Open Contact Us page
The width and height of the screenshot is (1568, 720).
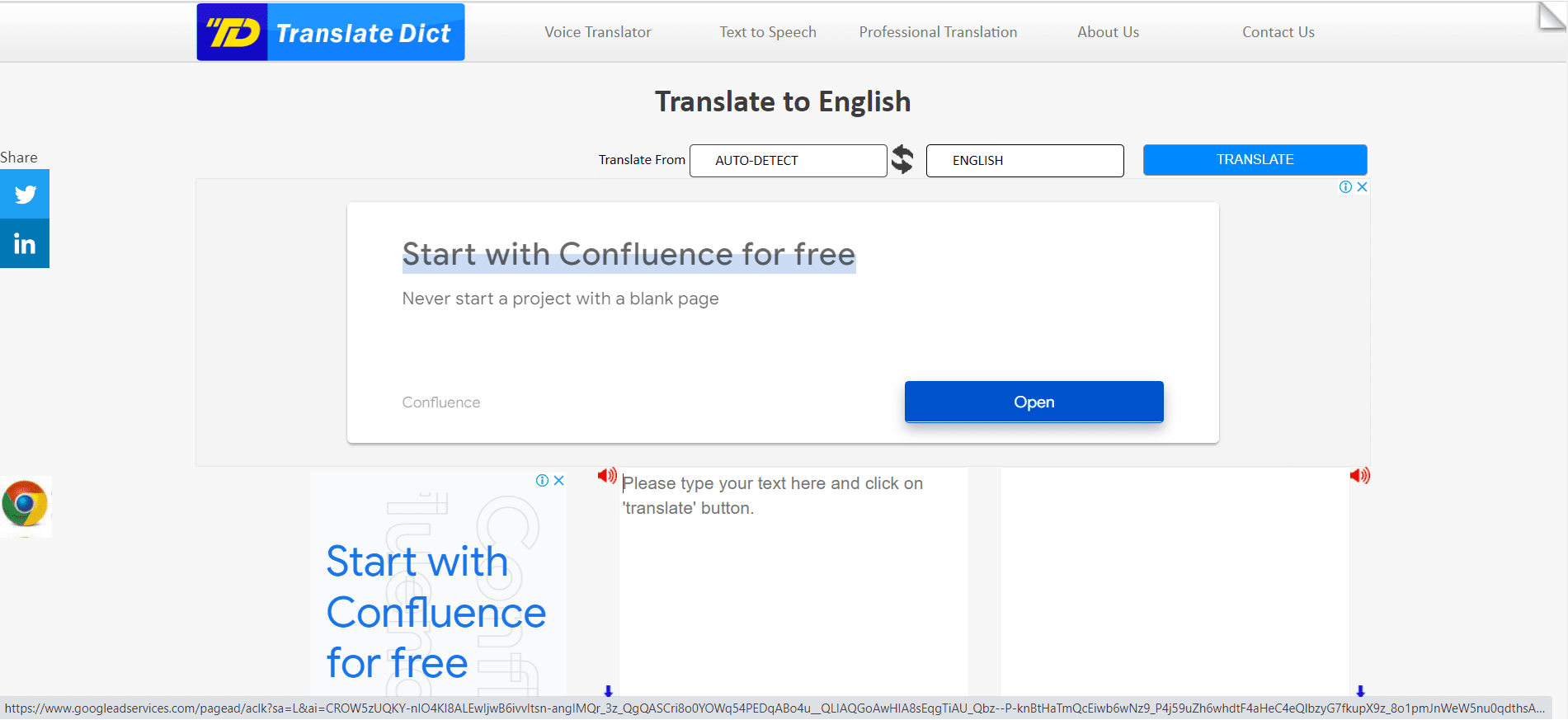click(1278, 32)
